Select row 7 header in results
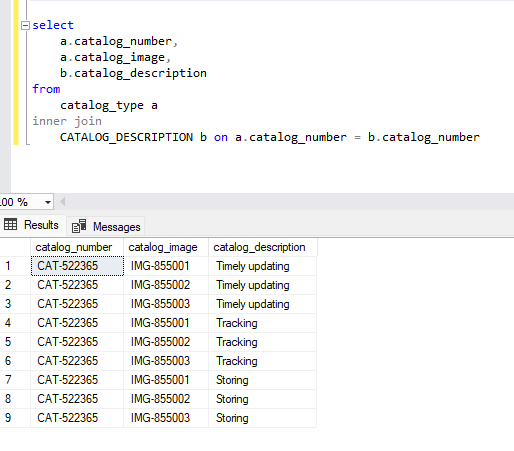Viewport: 514px width, 451px height. (x=15, y=380)
